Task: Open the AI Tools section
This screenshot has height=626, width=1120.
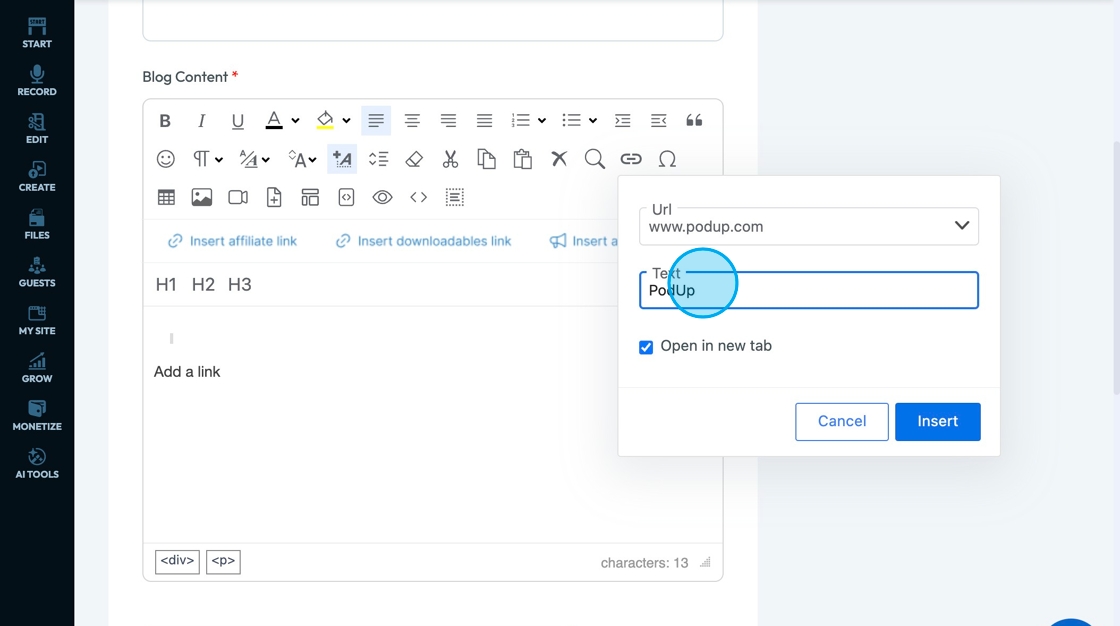Action: click(37, 464)
